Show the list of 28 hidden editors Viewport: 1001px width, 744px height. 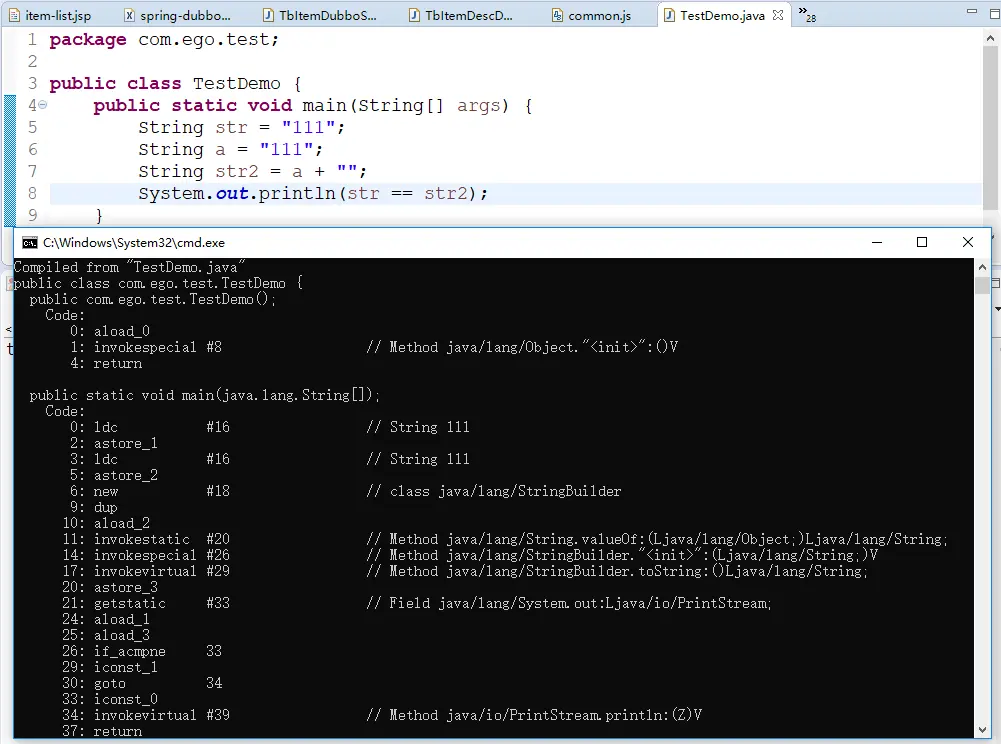(807, 14)
